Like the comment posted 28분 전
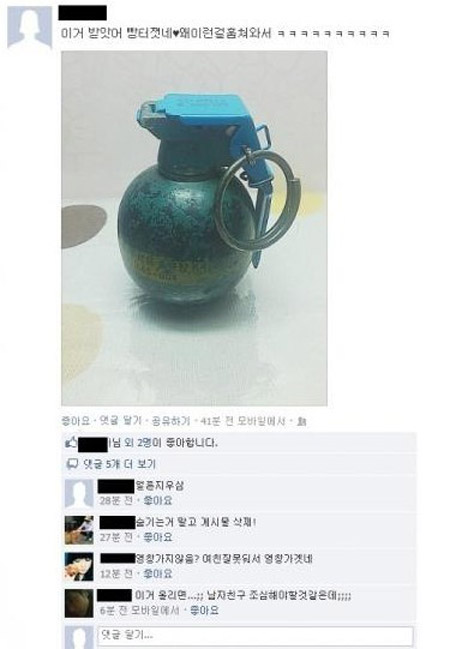 point(157,501)
